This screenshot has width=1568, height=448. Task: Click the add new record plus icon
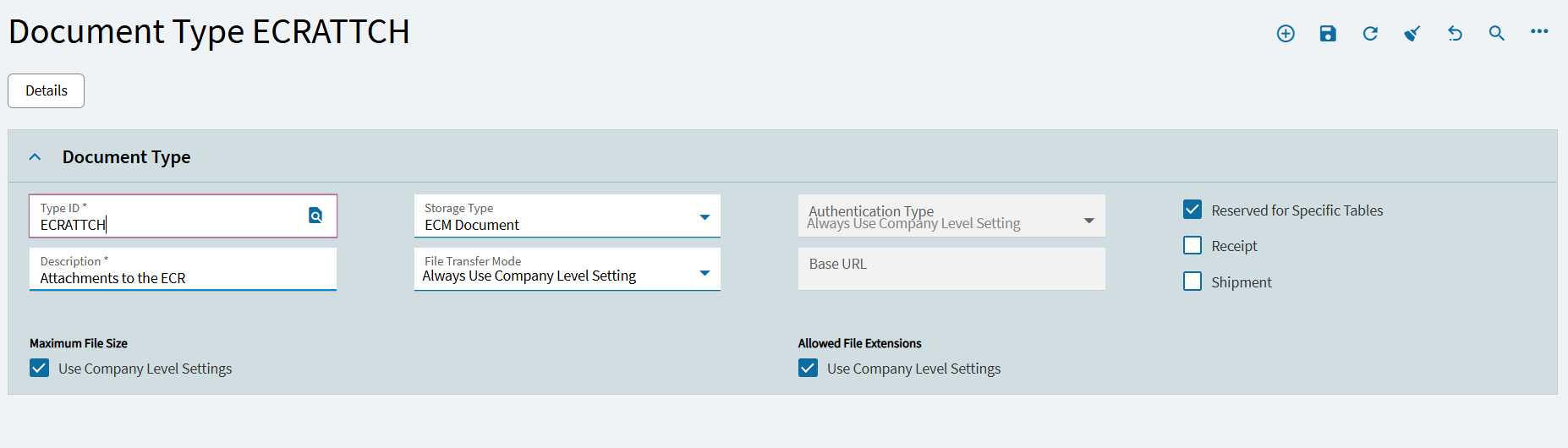[x=1286, y=34]
